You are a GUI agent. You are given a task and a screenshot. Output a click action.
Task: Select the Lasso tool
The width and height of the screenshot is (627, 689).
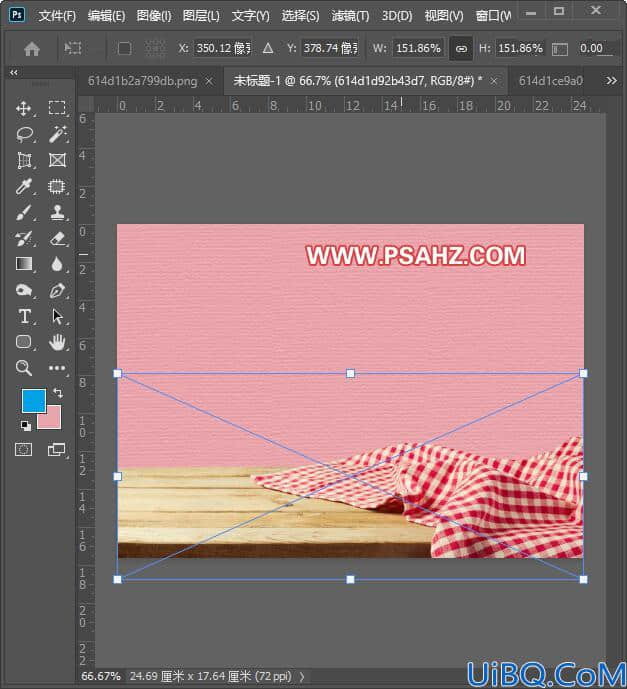(25, 134)
